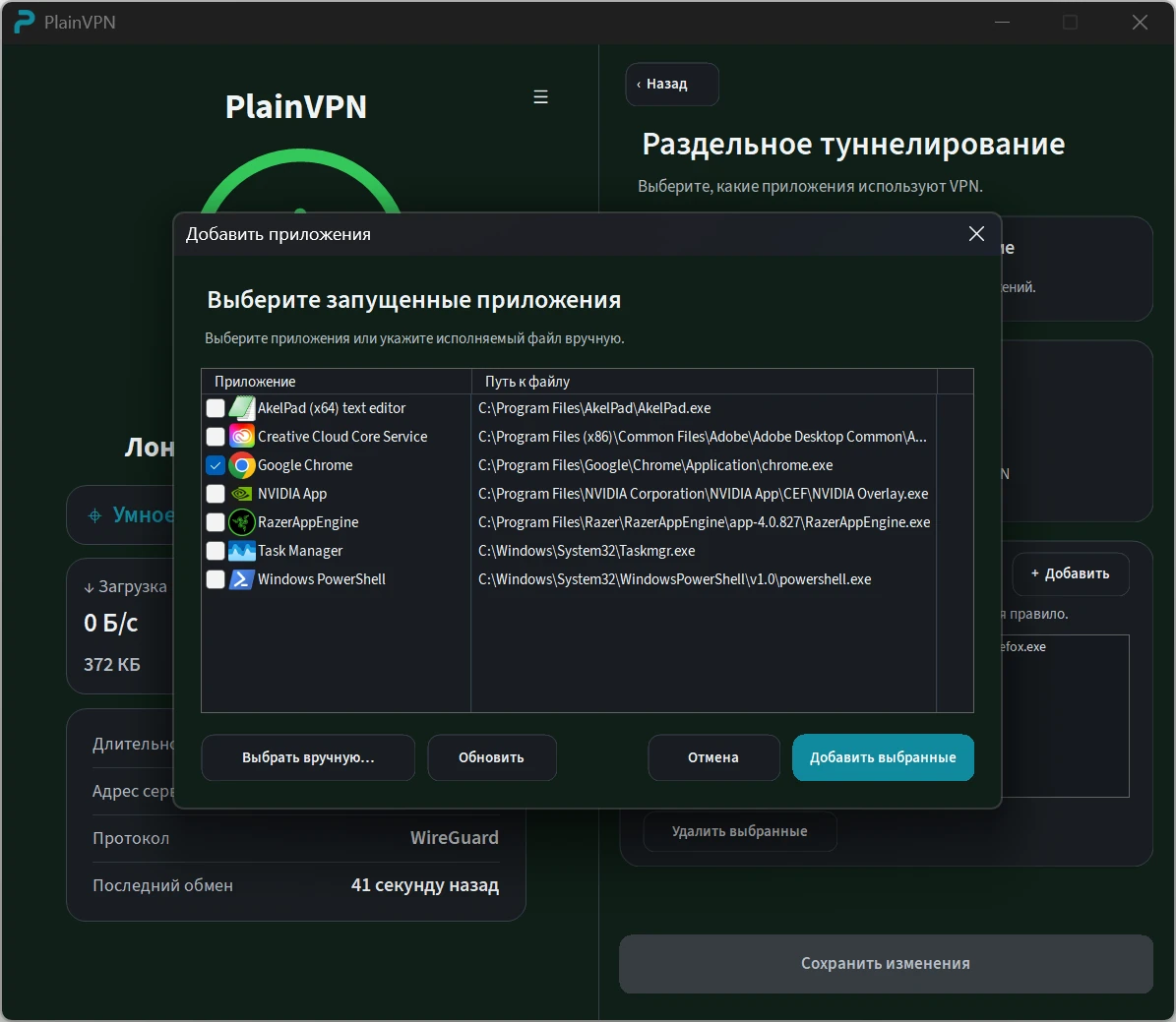
Task: Open the hamburger menu in PlainVPN
Action: point(540,96)
